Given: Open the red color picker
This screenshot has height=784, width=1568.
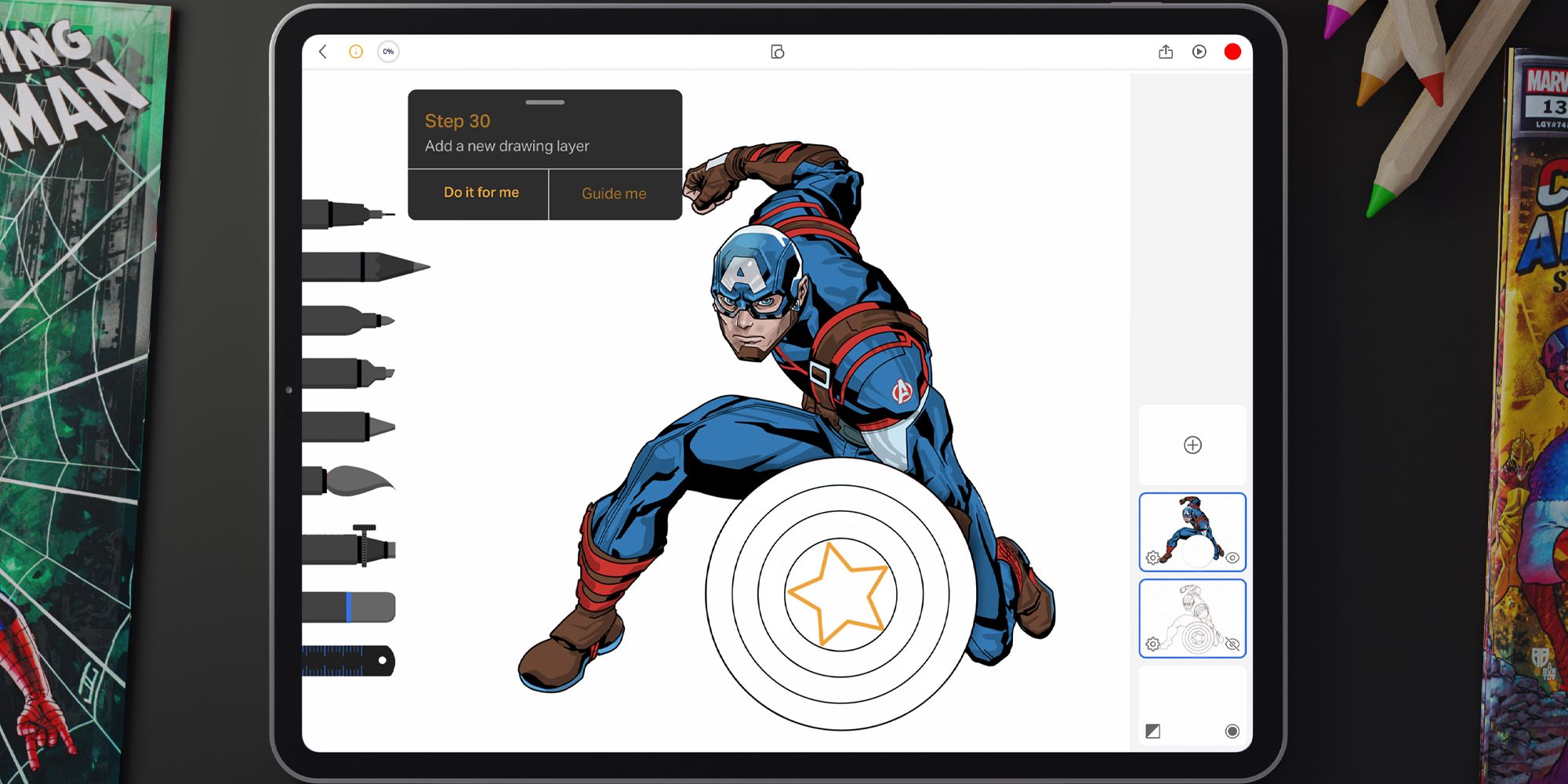Looking at the screenshot, I should [x=1232, y=52].
